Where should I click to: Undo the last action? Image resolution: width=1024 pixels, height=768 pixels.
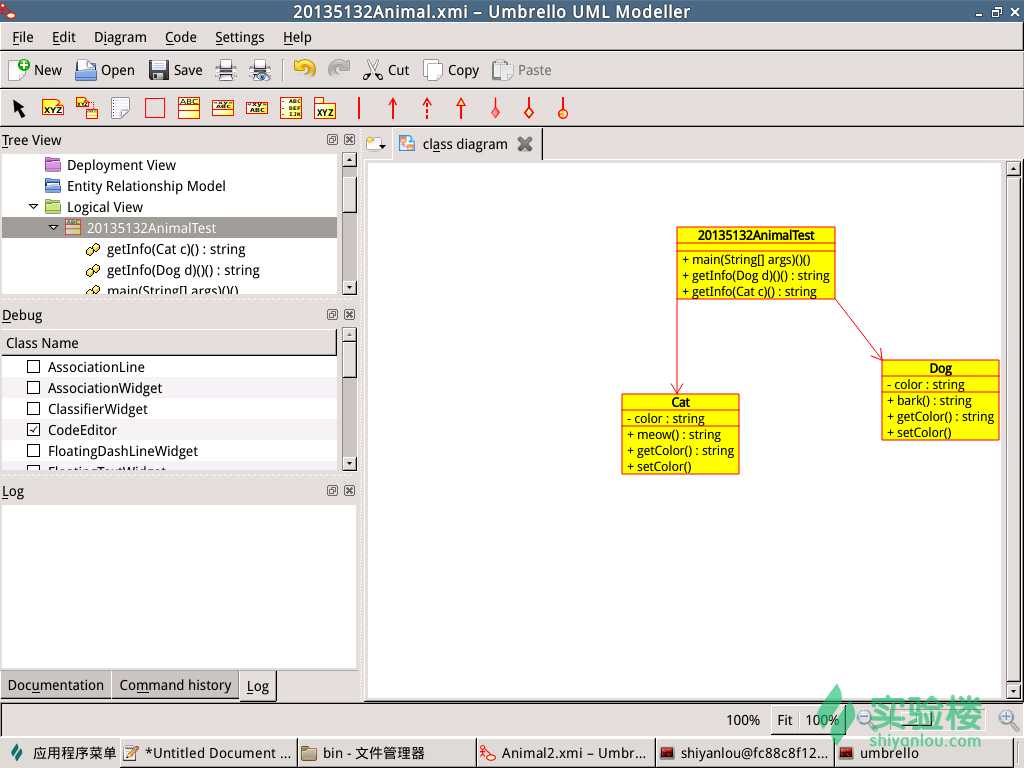(304, 69)
